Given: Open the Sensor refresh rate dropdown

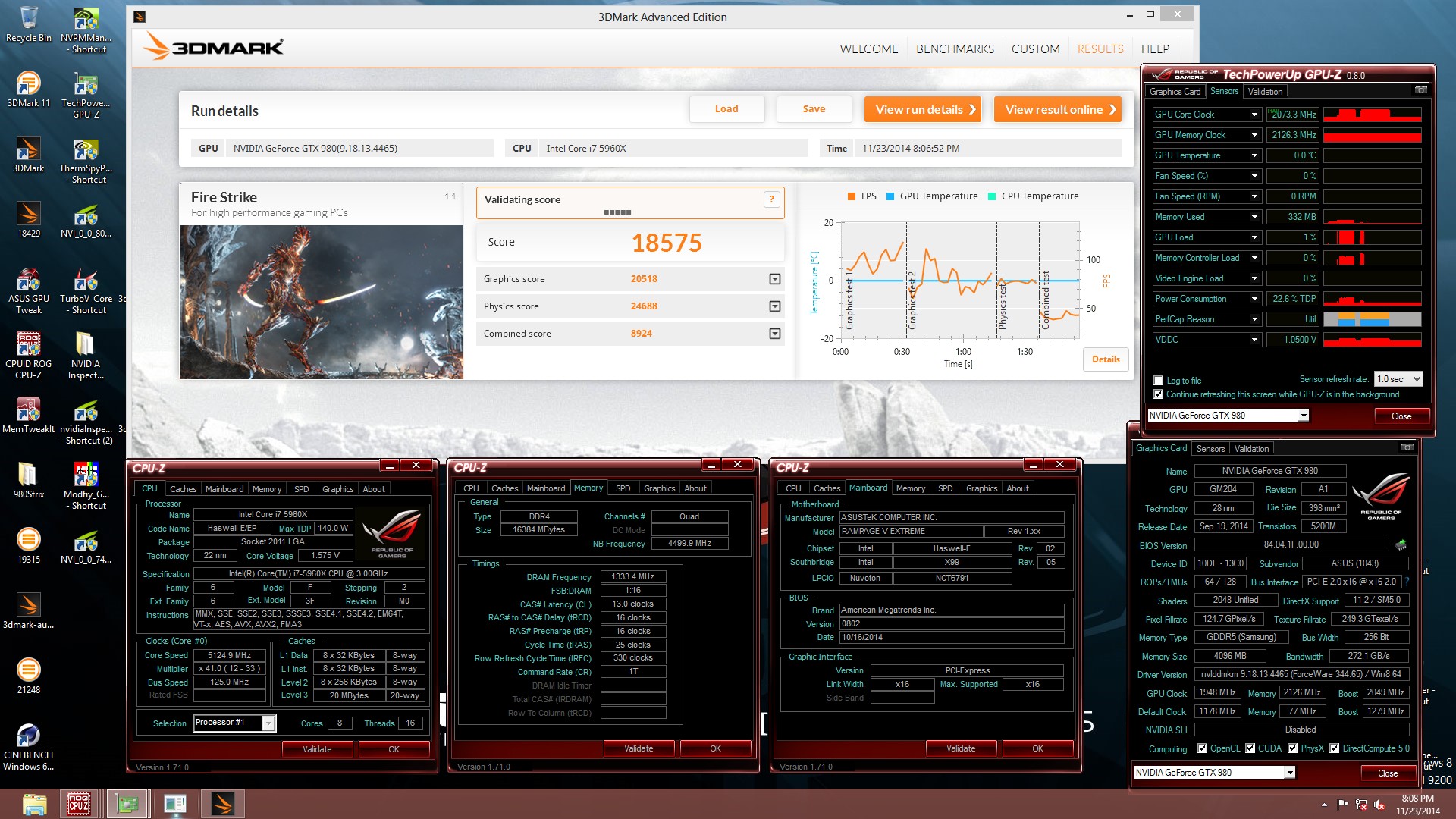Looking at the screenshot, I should [1398, 379].
